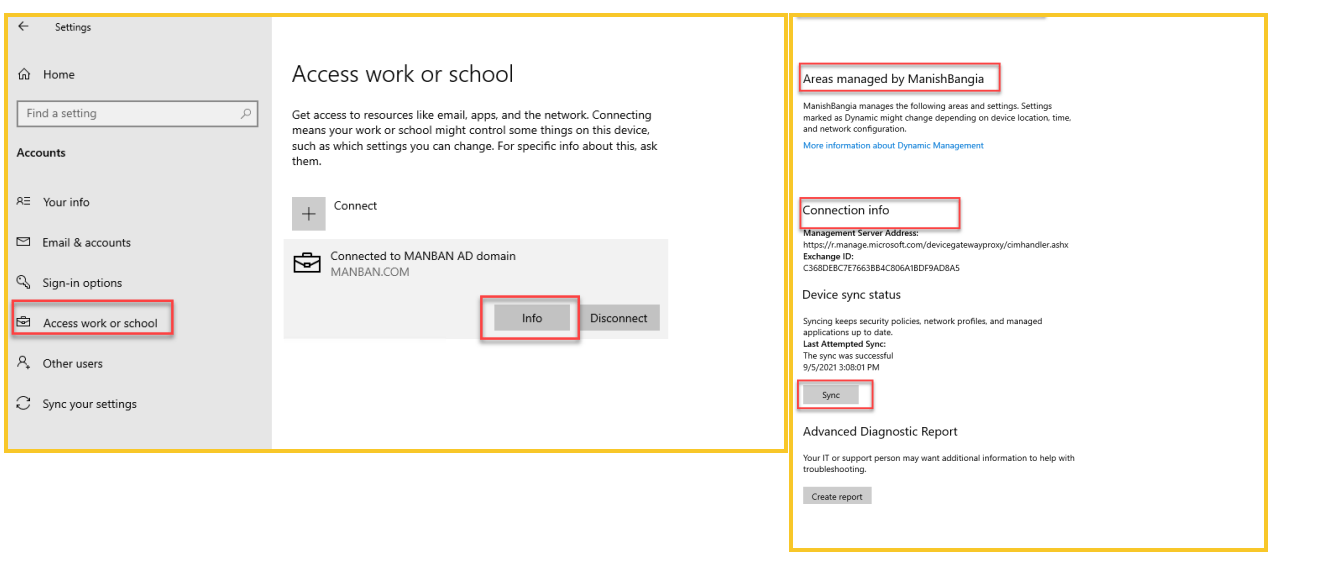
Task: Click the sync timestamp 9/5/2021 3:08:01 PM
Action: coord(842,367)
